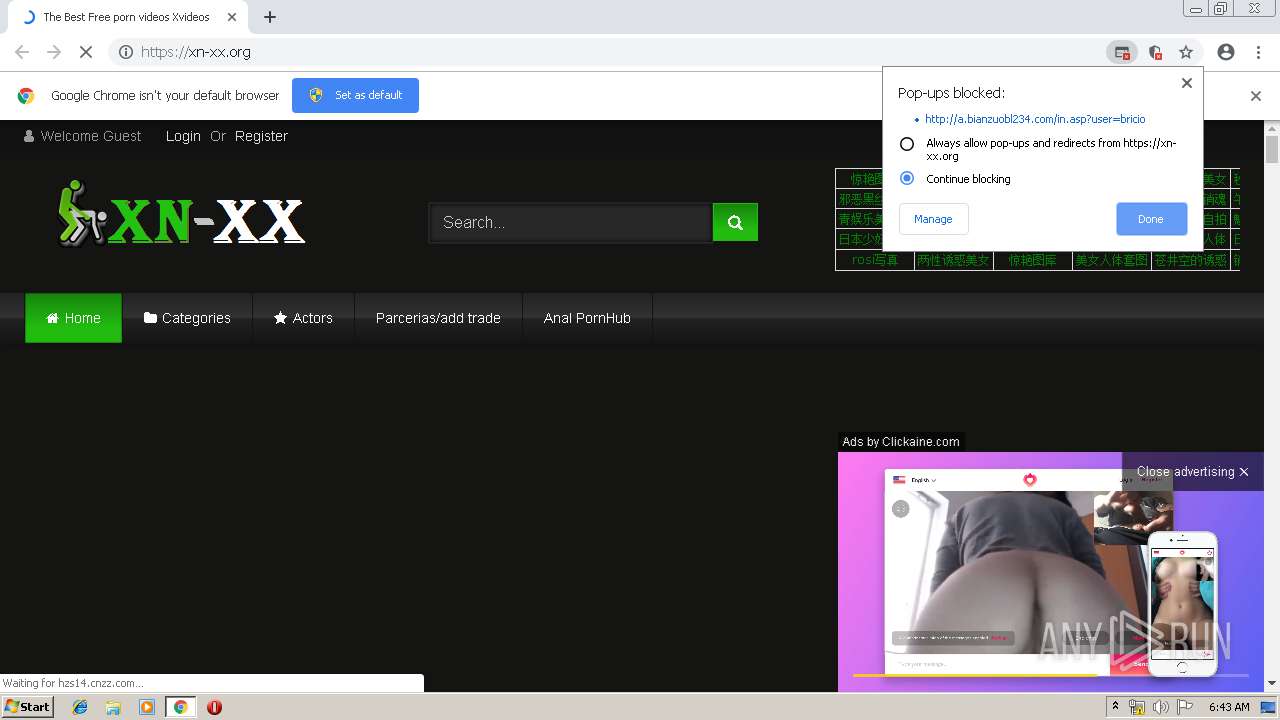
Task: Show hidden system tray icons
Action: tap(1116, 707)
